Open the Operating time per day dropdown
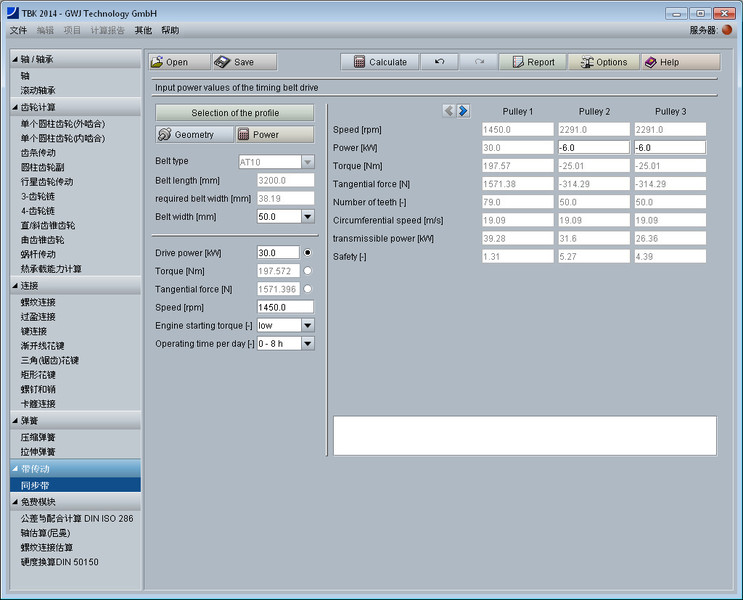This screenshot has height=600, width=743. point(307,344)
